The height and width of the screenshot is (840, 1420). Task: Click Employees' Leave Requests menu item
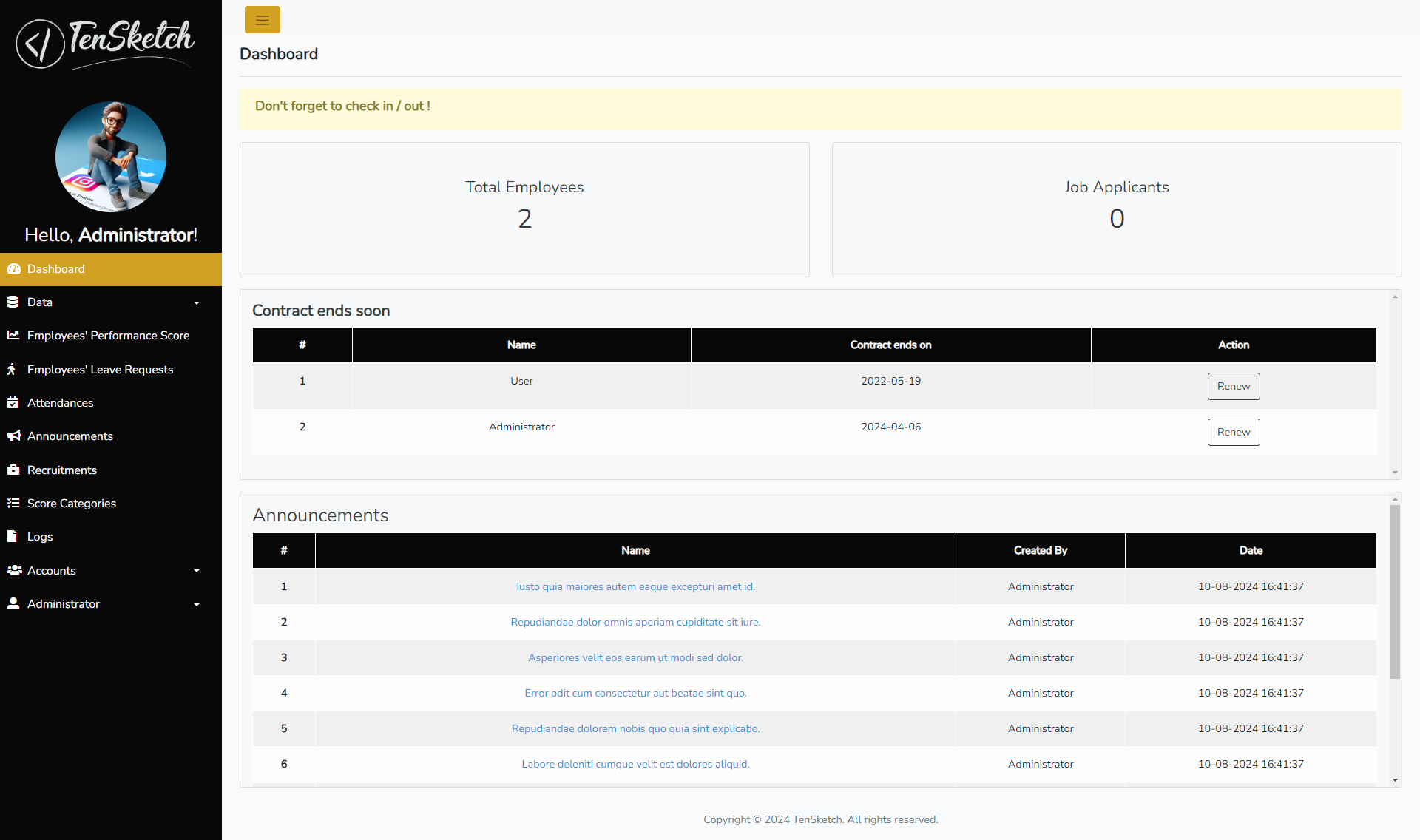(x=100, y=369)
